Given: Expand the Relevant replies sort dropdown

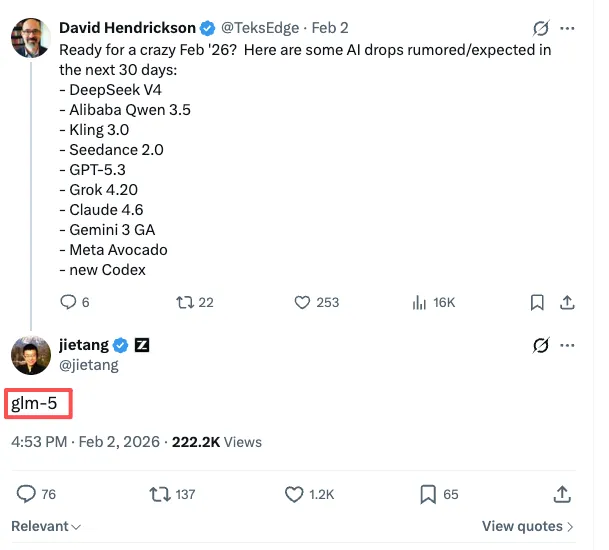Looking at the screenshot, I should [x=46, y=526].
